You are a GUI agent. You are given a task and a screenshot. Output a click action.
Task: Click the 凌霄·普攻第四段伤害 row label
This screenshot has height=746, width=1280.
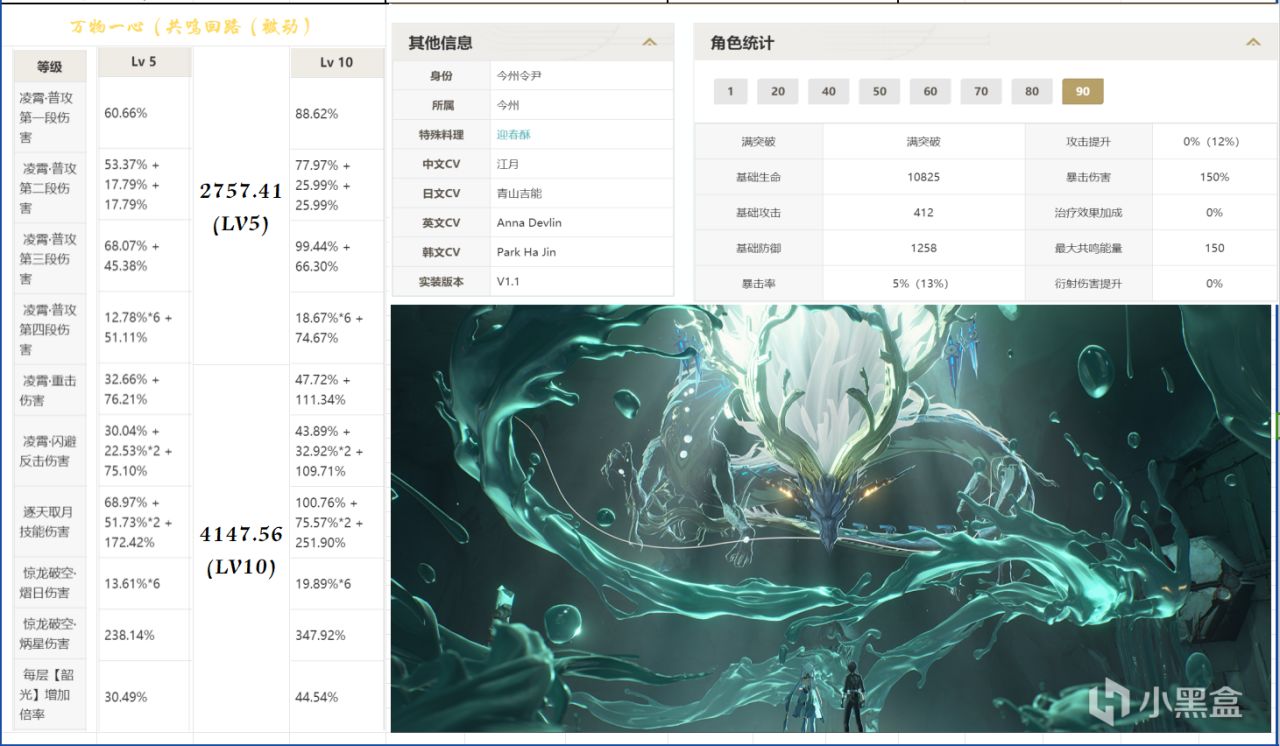point(47,329)
